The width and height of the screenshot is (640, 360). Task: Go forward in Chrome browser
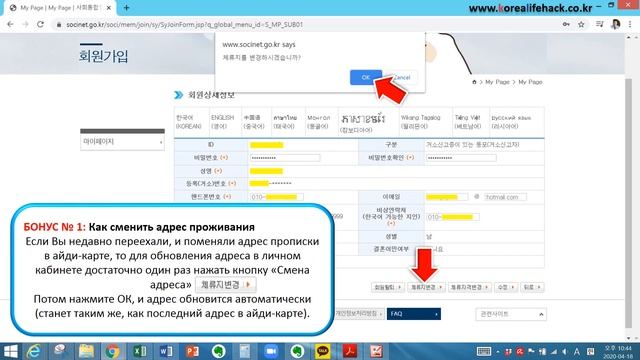click(25, 24)
